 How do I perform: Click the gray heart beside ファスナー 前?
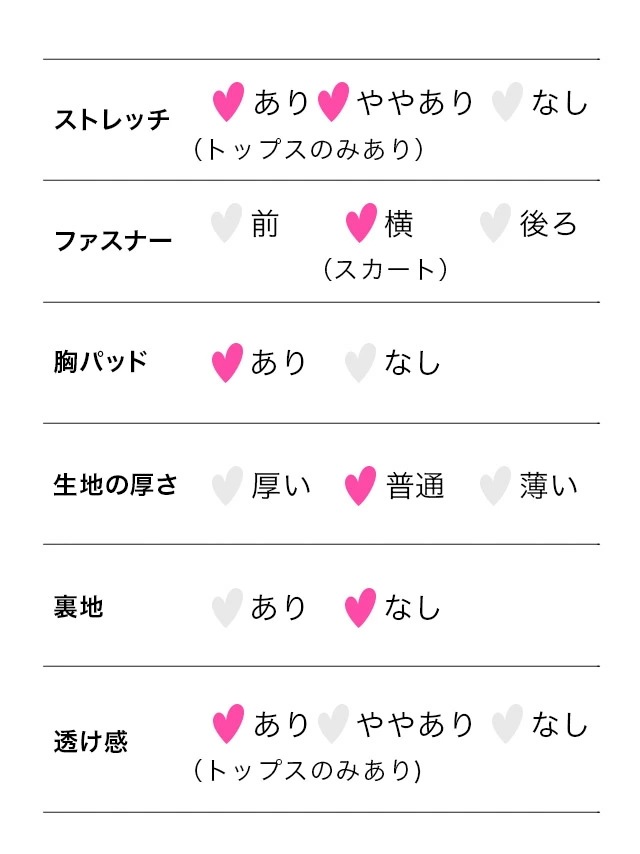tap(227, 223)
